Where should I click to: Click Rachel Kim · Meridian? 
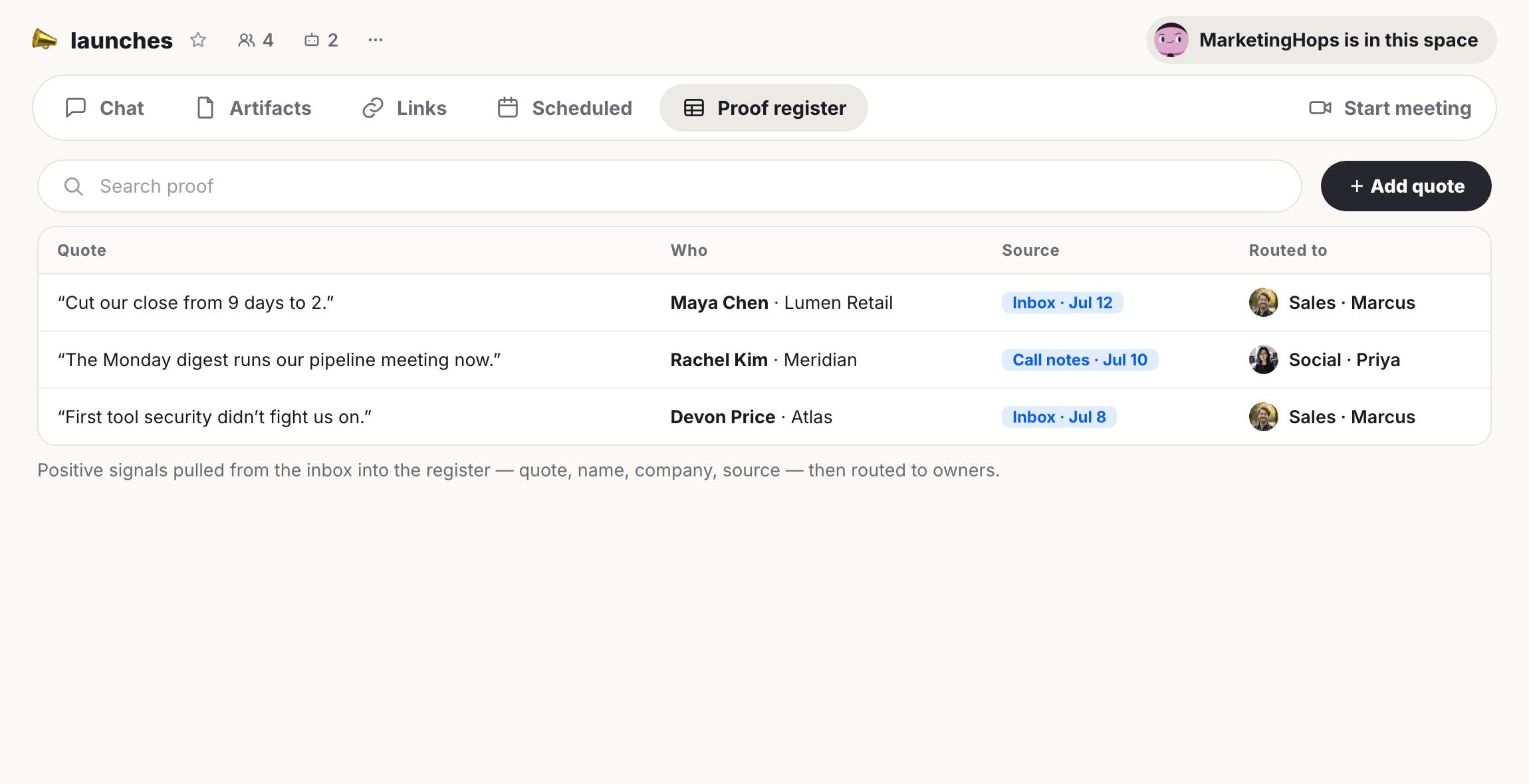763,359
